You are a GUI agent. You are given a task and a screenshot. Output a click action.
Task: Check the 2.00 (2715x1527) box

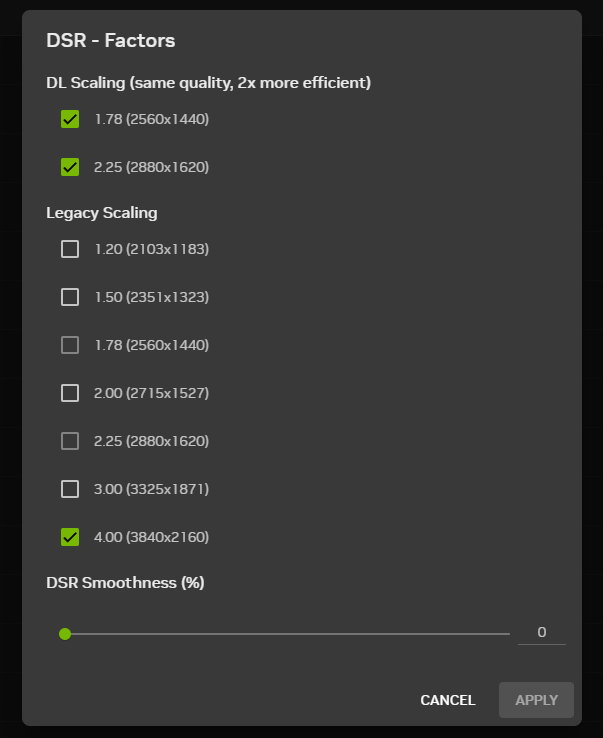point(70,393)
